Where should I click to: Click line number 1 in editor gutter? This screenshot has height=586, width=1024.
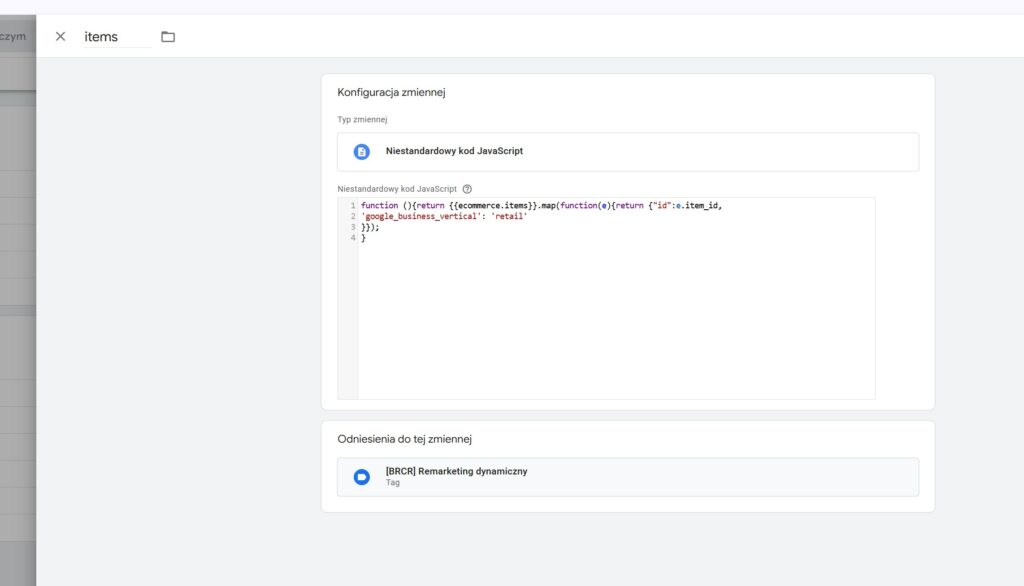(x=352, y=206)
